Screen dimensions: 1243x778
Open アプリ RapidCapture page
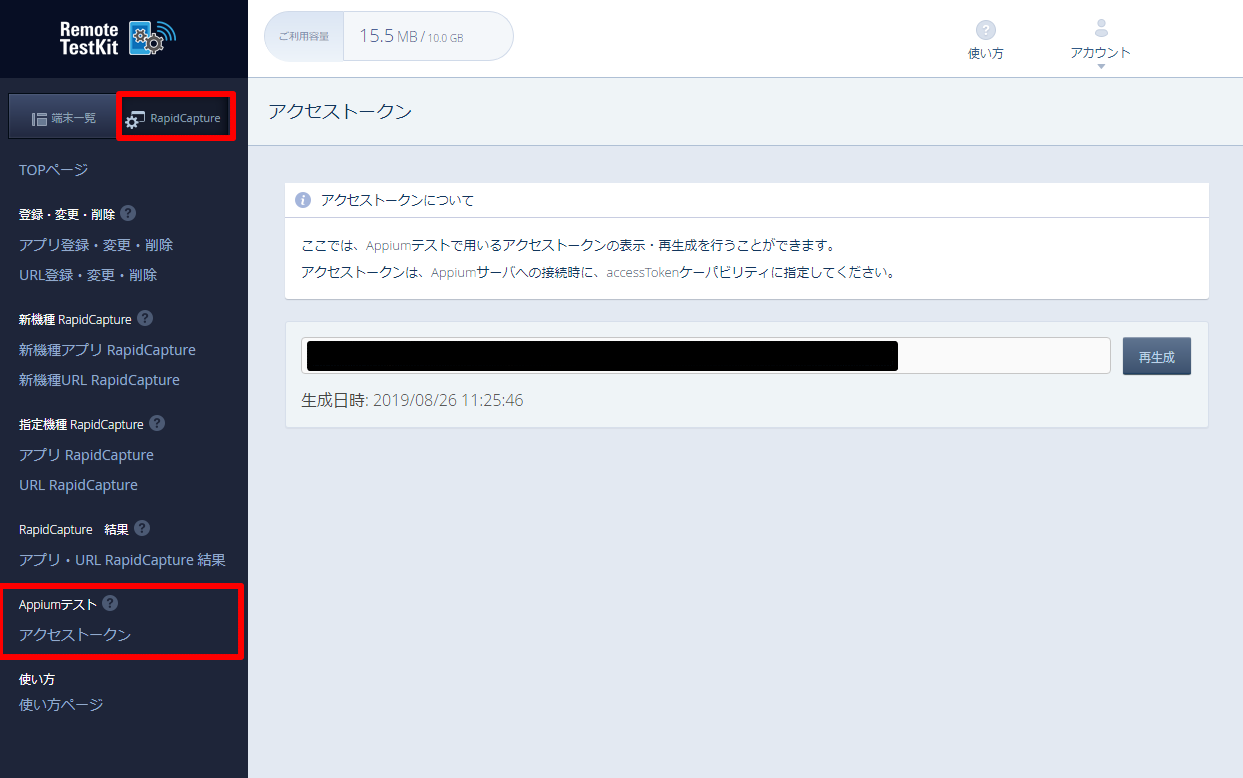coord(86,455)
